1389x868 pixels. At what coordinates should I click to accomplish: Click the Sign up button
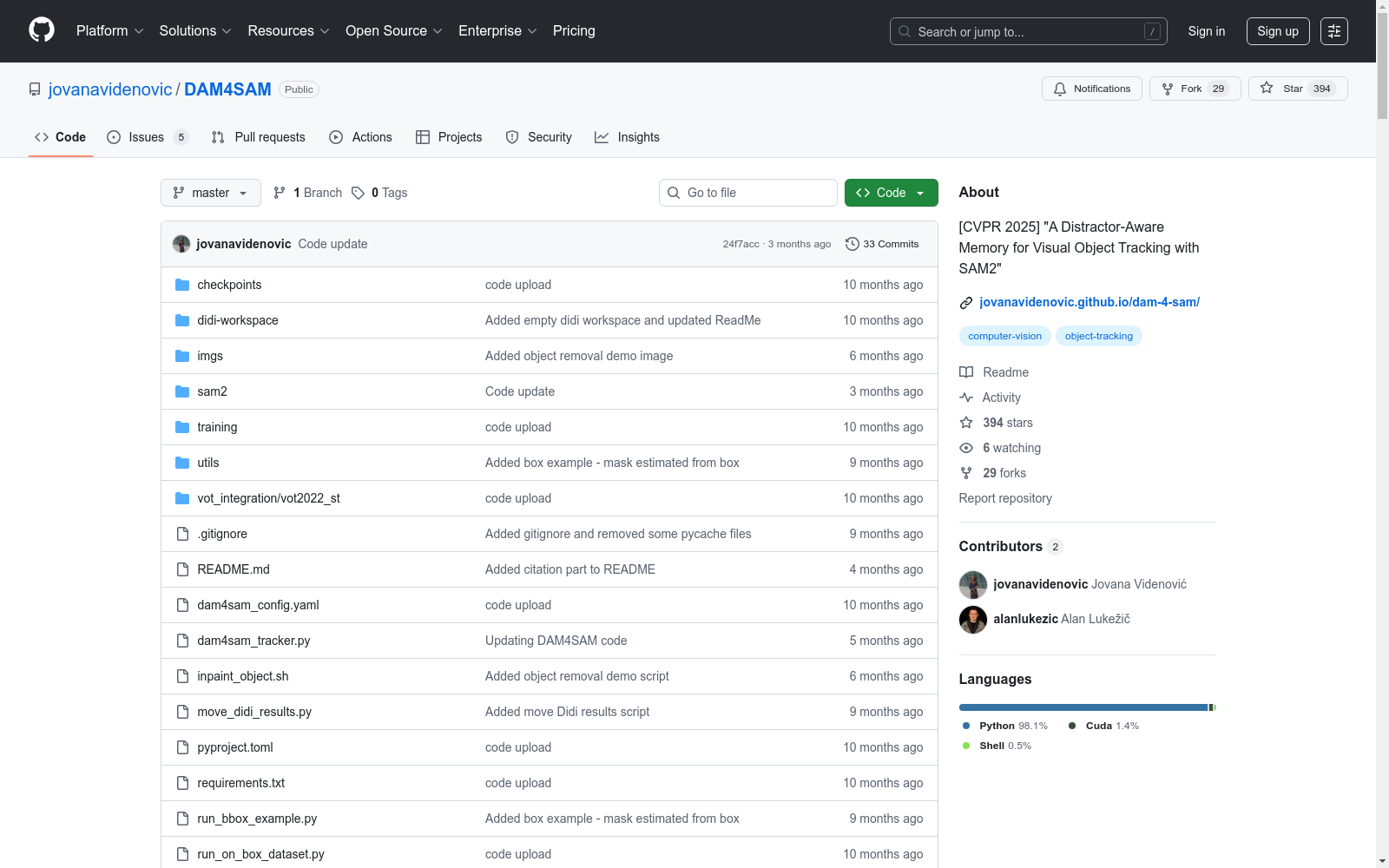coord(1278,31)
